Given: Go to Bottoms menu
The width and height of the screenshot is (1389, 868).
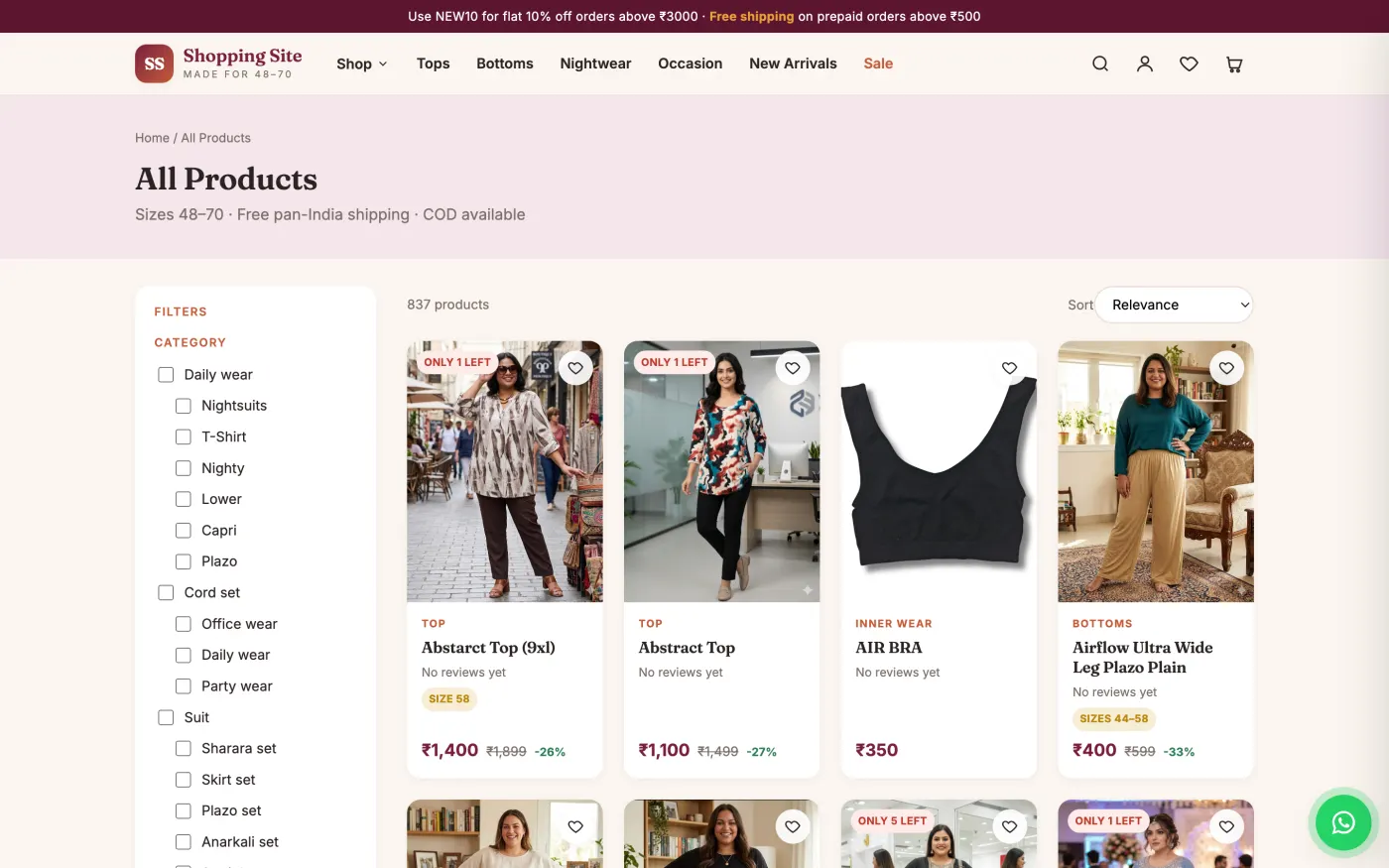Looking at the screenshot, I should click(x=505, y=63).
